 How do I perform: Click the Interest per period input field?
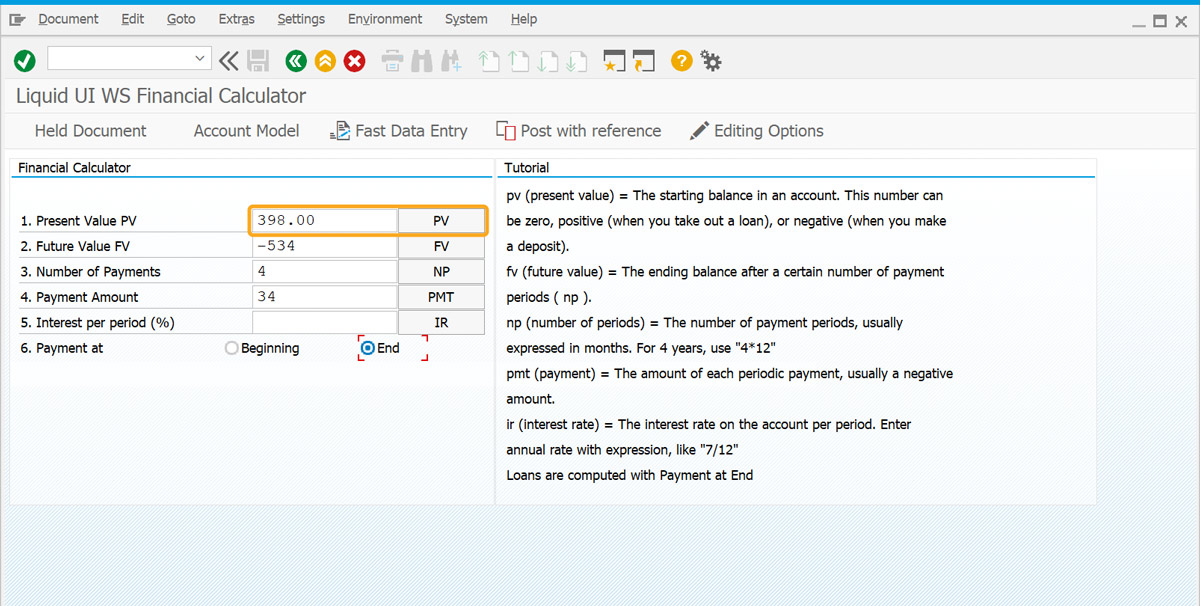click(325, 322)
